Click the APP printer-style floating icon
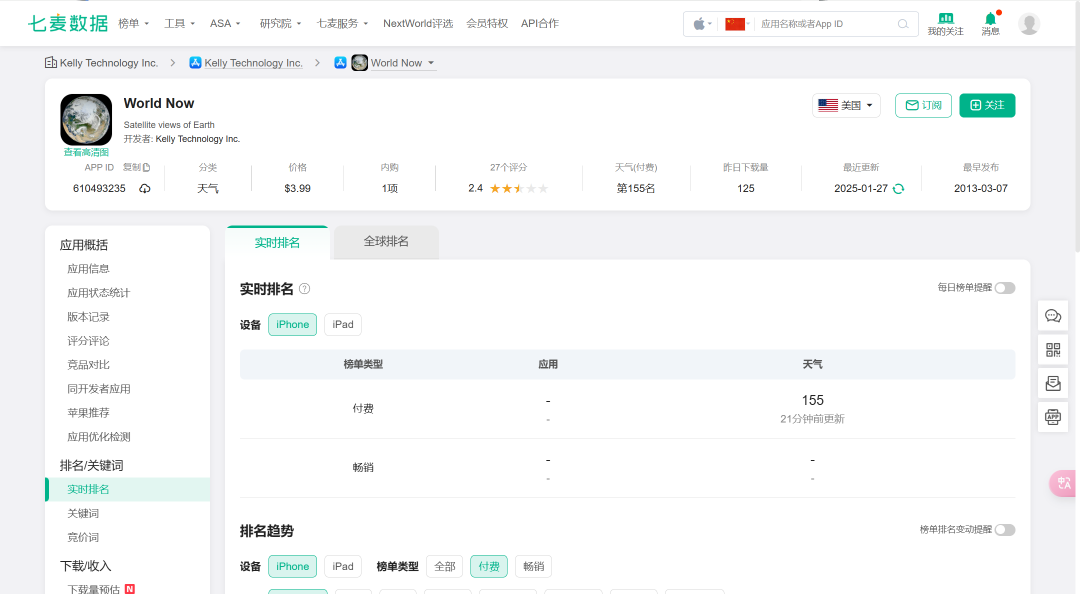The width and height of the screenshot is (1080, 594). pyautogui.click(x=1053, y=417)
